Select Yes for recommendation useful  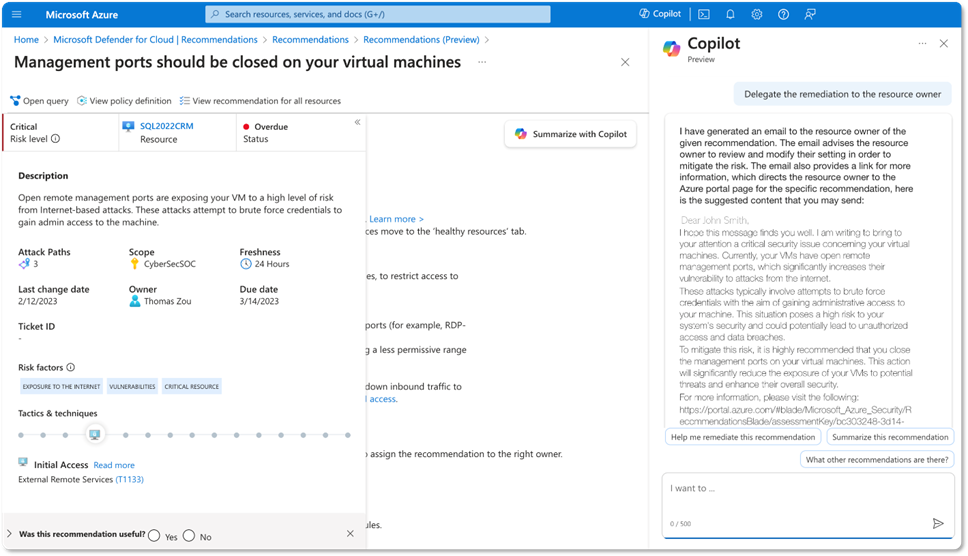[x=154, y=536]
